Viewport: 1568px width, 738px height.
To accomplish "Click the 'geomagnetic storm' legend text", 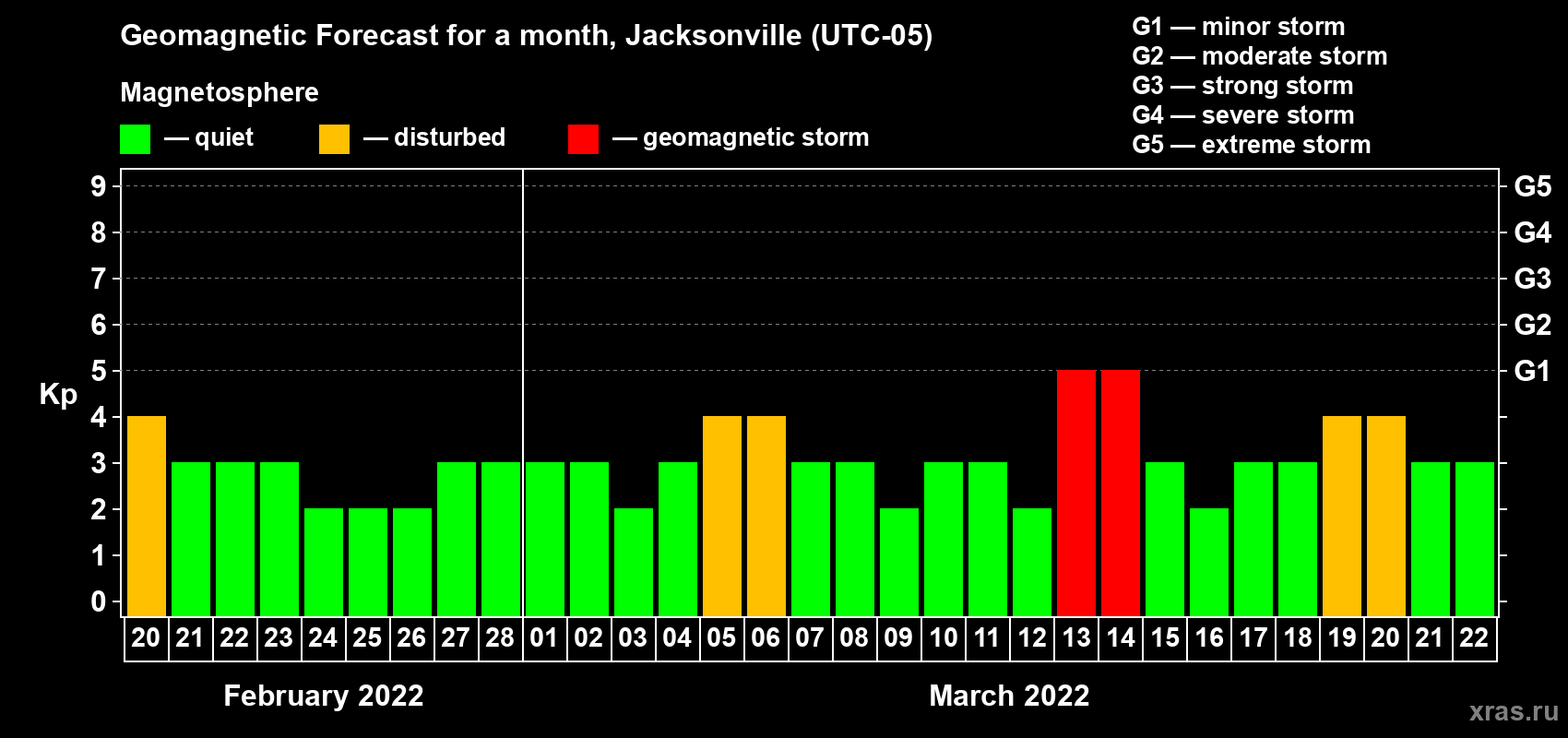I will 756,138.
